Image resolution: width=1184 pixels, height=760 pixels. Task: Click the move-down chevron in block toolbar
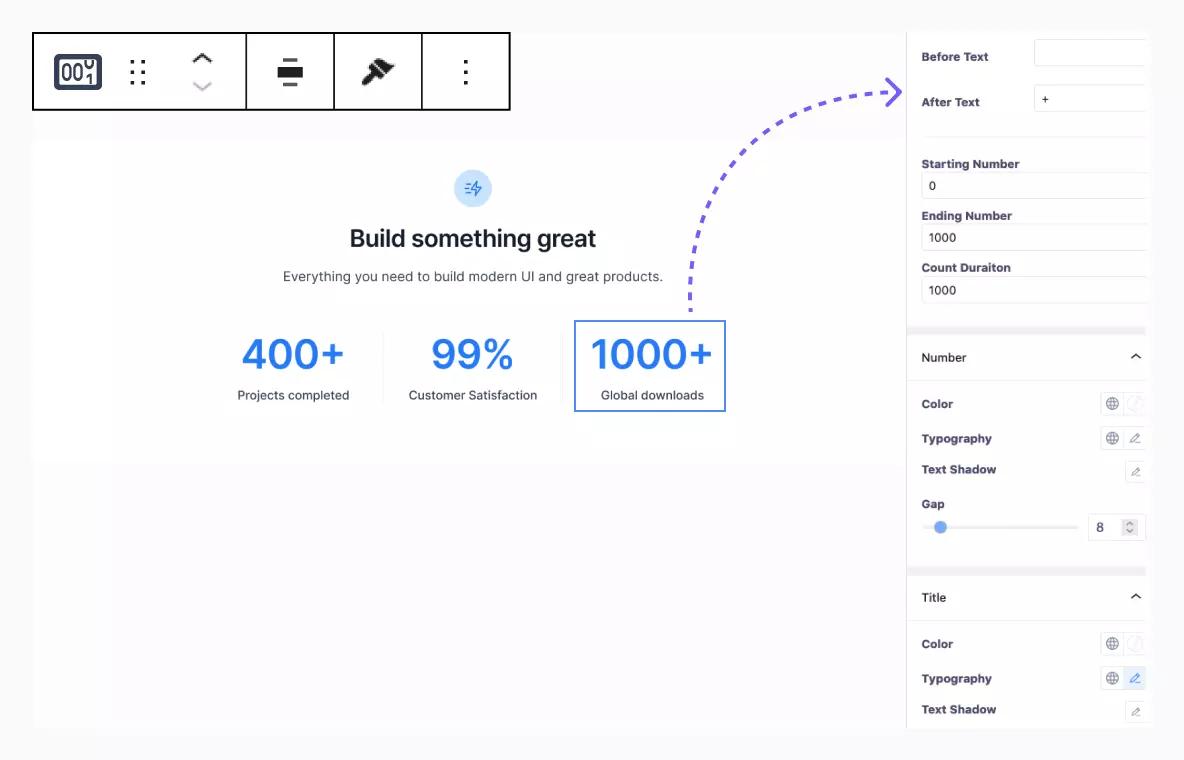(x=201, y=88)
